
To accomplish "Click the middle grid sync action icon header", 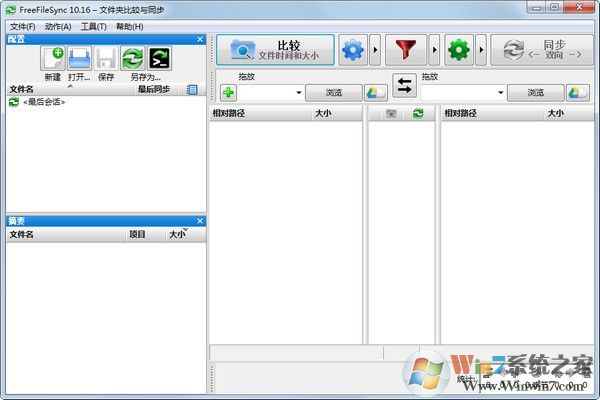I will pyautogui.click(x=418, y=113).
